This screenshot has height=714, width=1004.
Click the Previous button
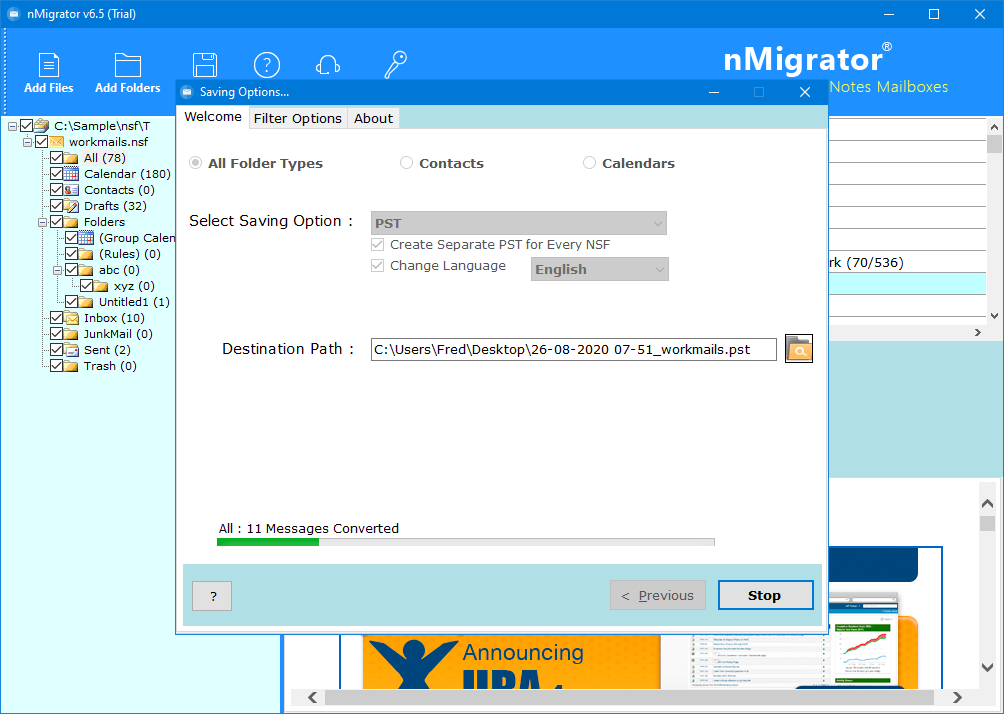click(658, 596)
